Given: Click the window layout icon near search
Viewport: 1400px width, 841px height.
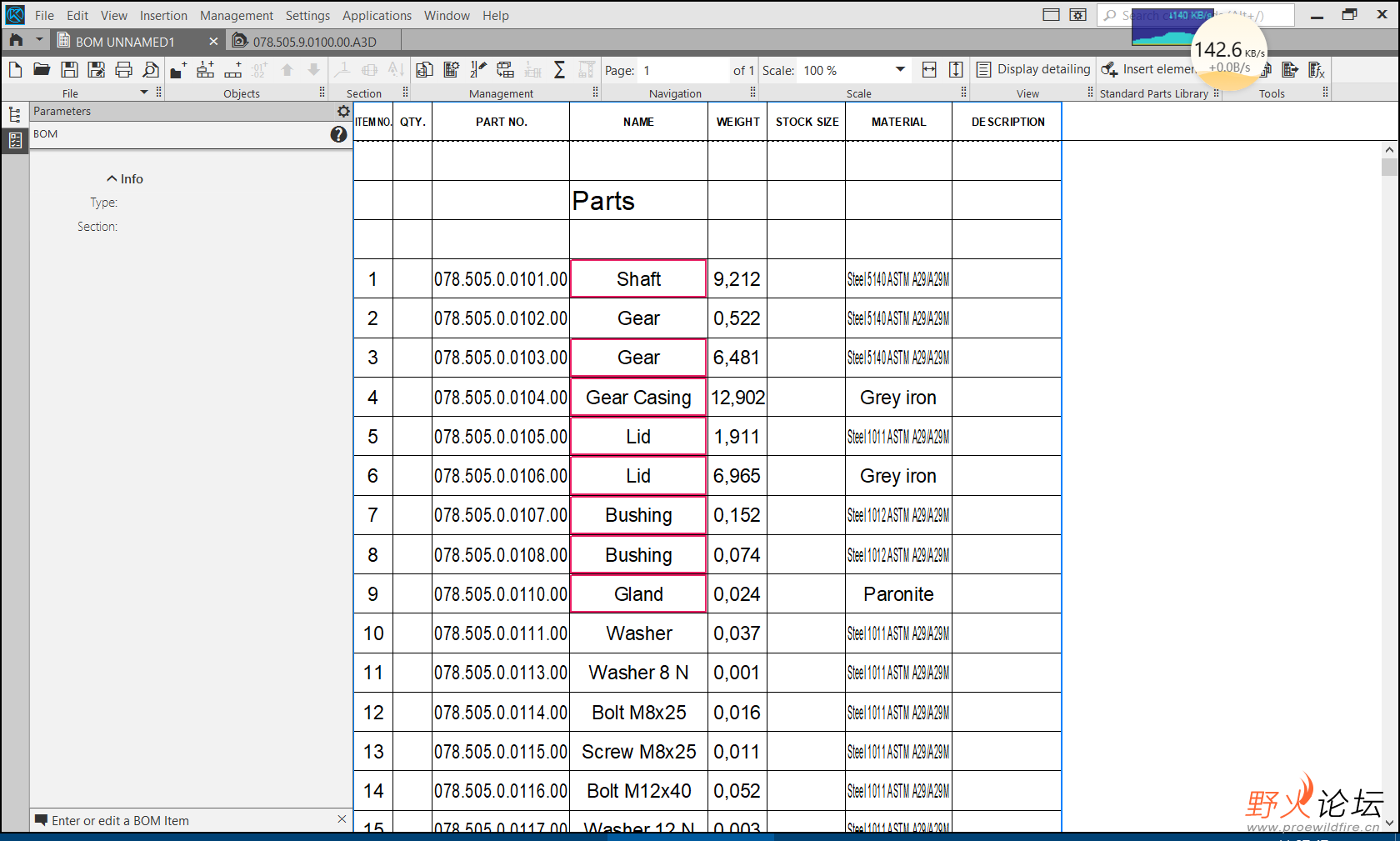Looking at the screenshot, I should (x=1052, y=15).
